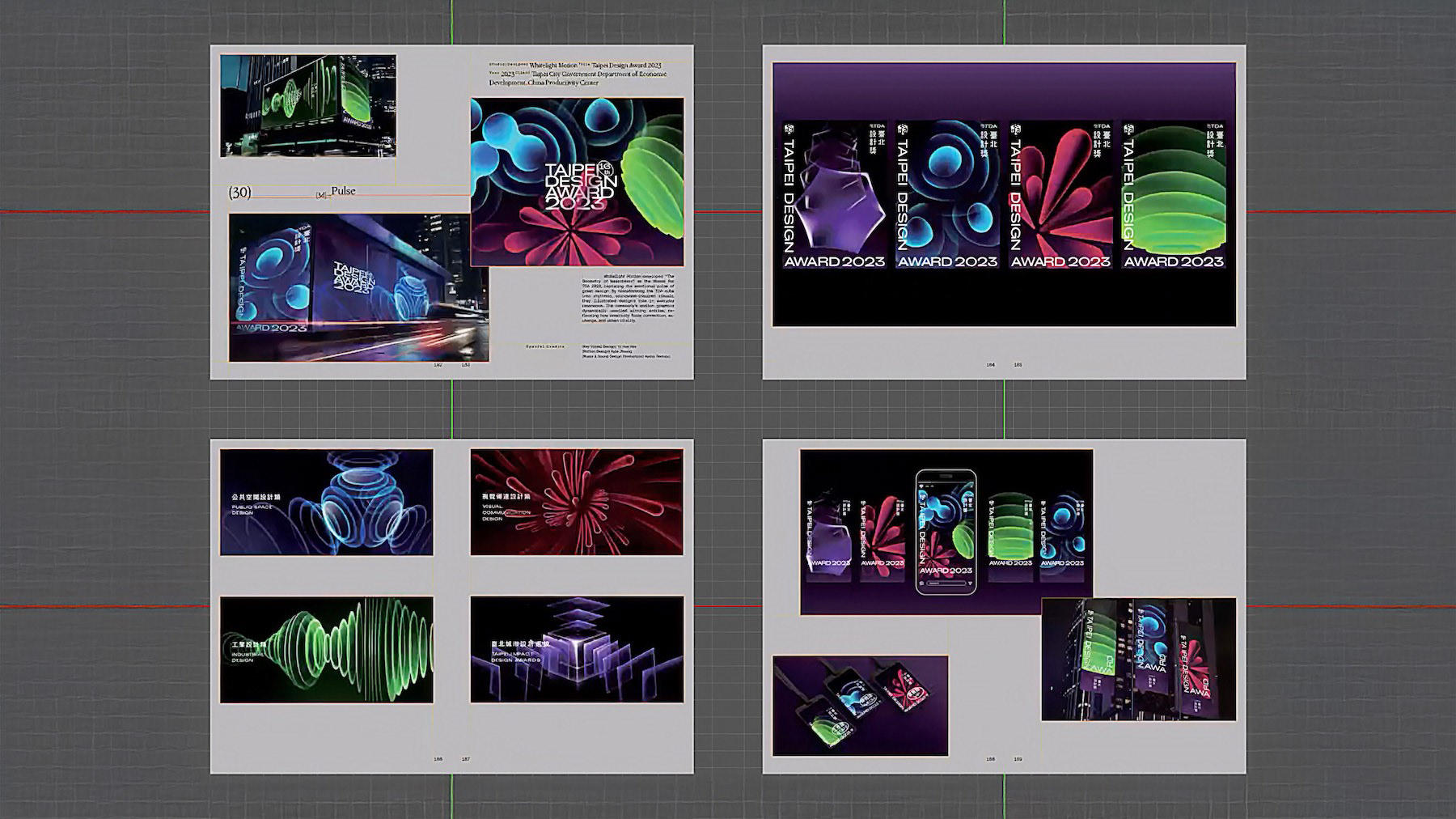Select the building banners night photo
Viewport: 1456px width, 819px height.
pos(1139,660)
